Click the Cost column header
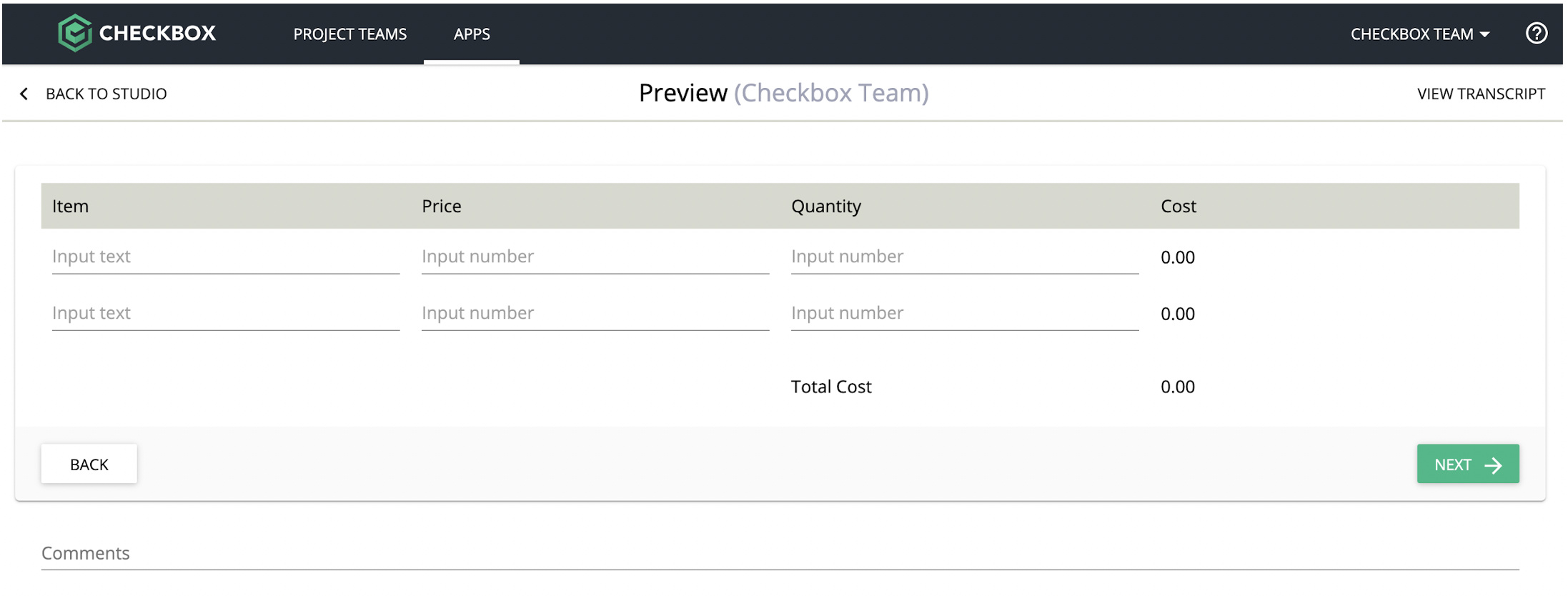This screenshot has width=1568, height=596. point(1179,207)
